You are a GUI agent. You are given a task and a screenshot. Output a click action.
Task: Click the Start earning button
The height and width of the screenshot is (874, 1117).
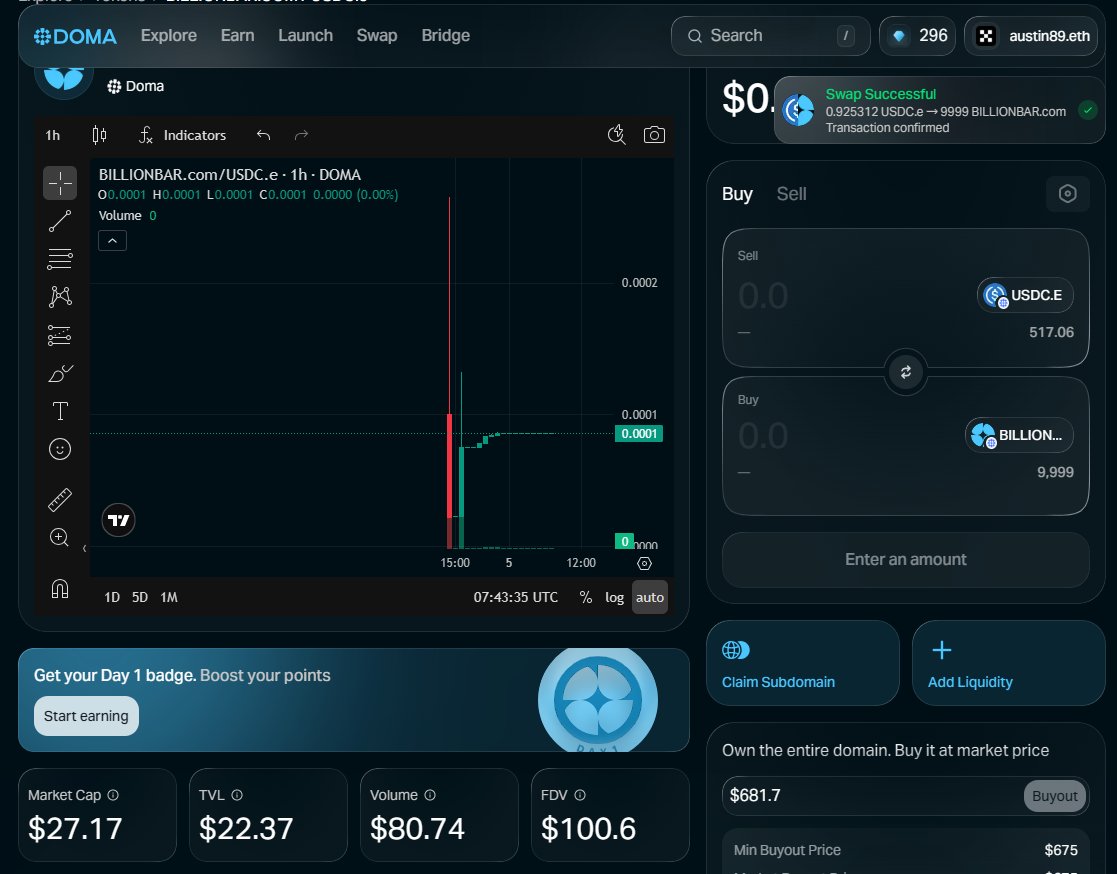86,716
